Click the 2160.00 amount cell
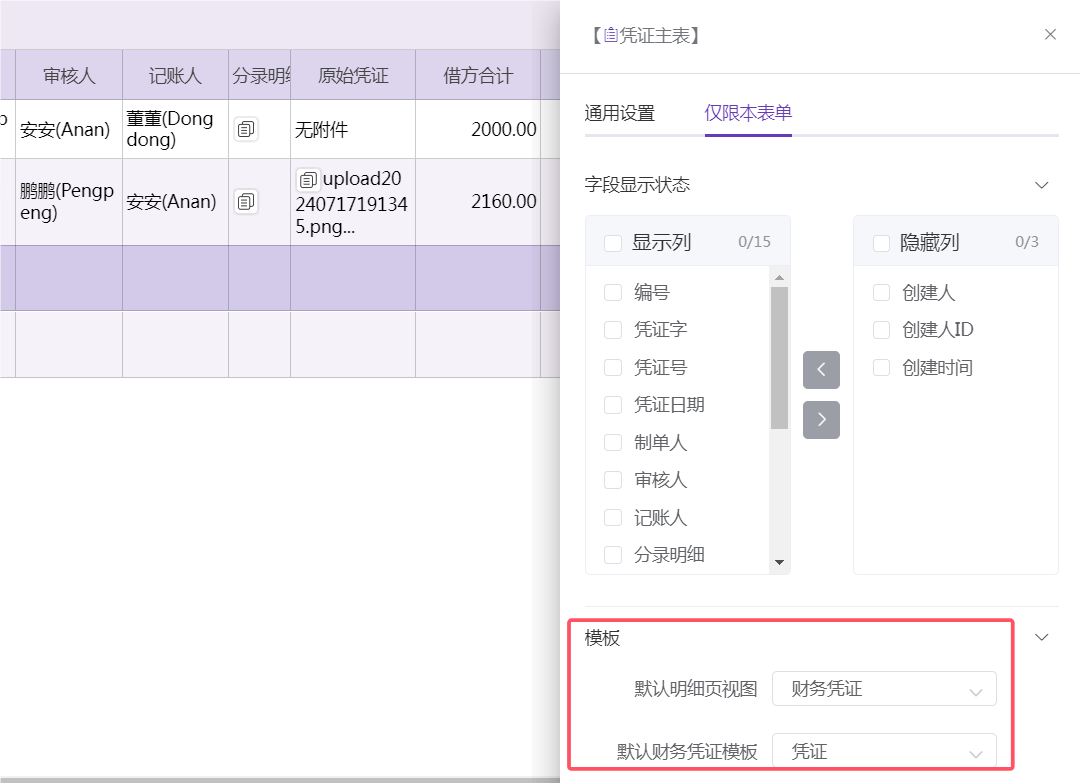1080x783 pixels. [x=478, y=202]
